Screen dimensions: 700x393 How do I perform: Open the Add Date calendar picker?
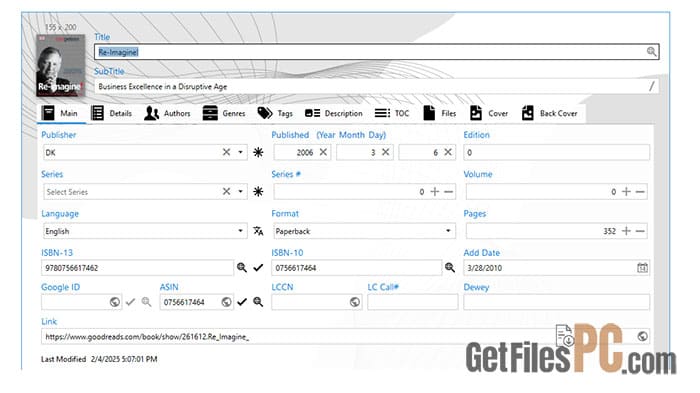(x=642, y=268)
